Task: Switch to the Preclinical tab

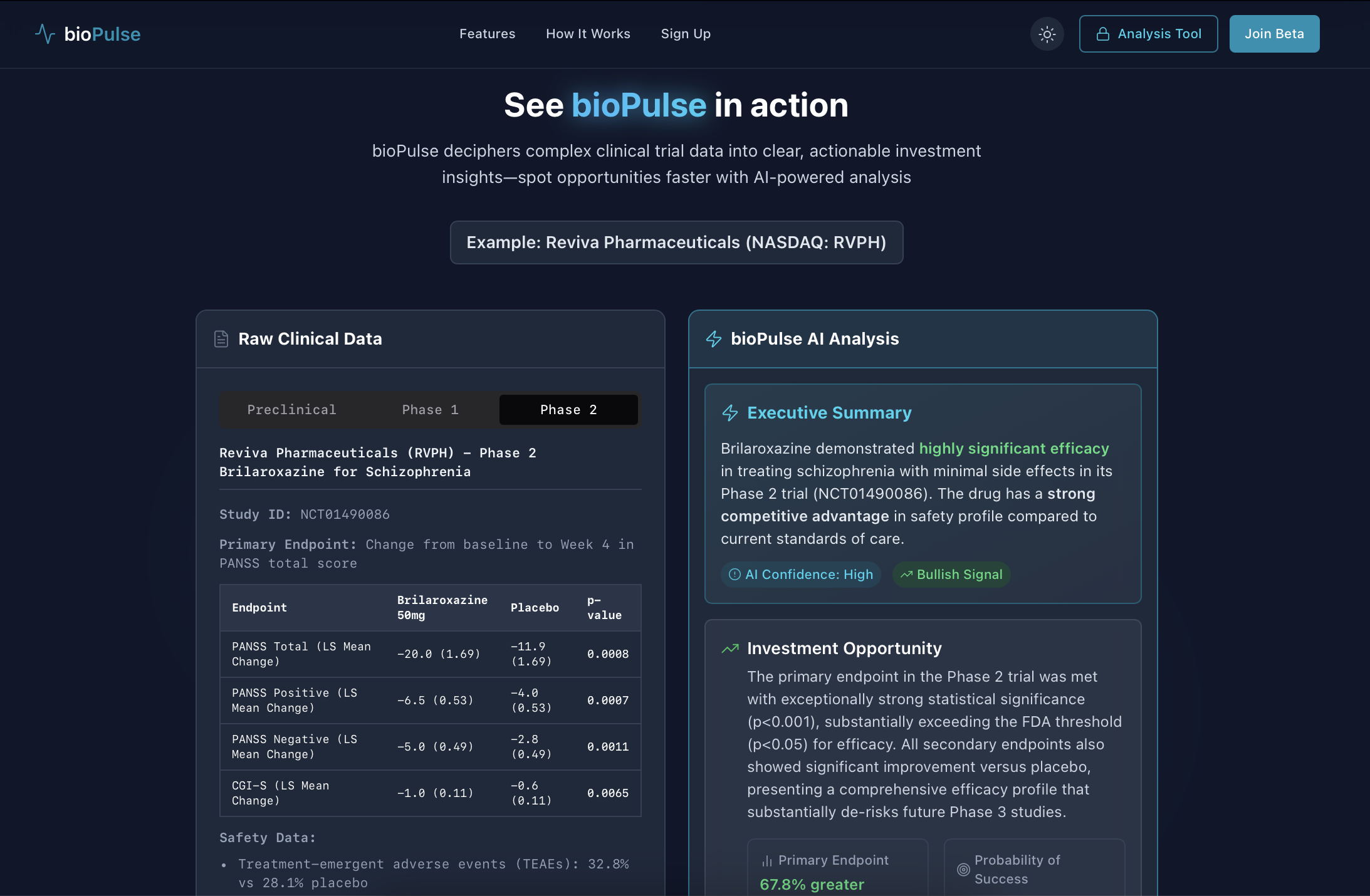Action: click(x=291, y=410)
